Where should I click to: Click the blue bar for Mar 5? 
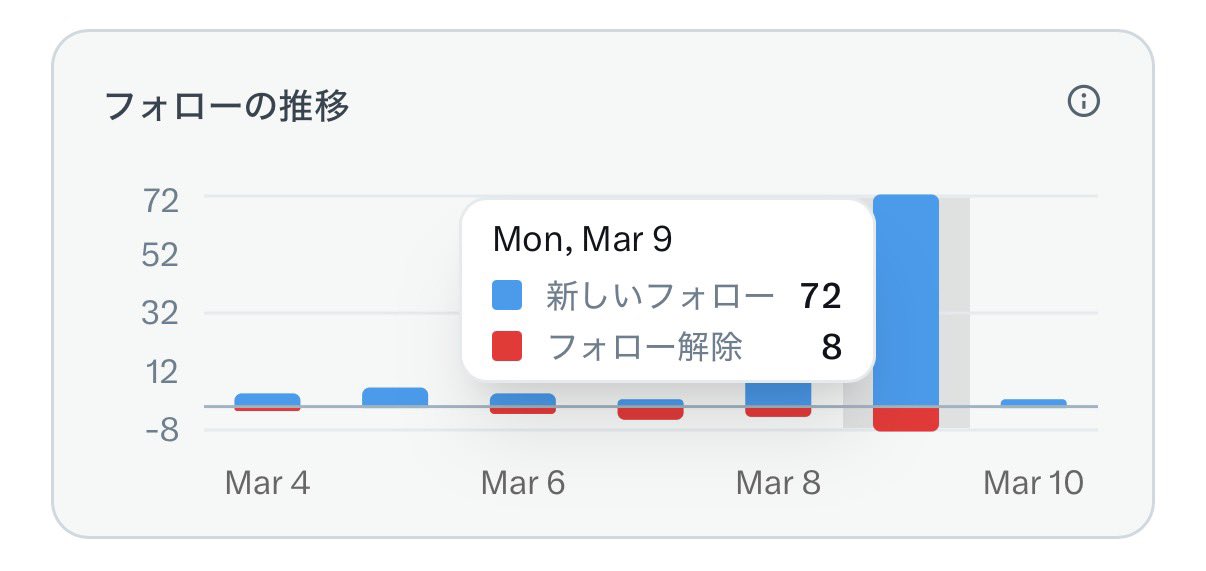[395, 397]
